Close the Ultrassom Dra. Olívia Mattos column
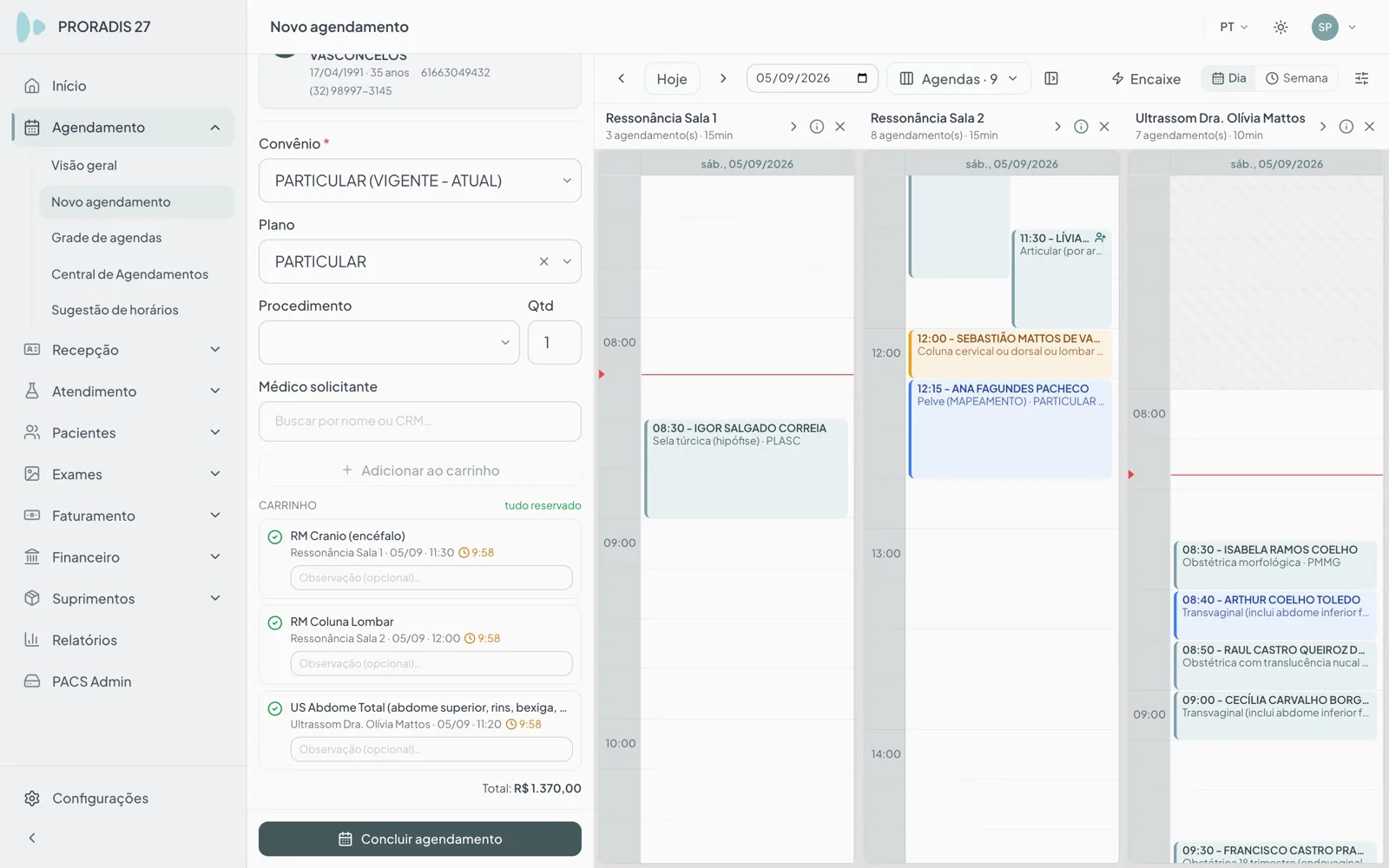The height and width of the screenshot is (868, 1389). pyautogui.click(x=1370, y=127)
